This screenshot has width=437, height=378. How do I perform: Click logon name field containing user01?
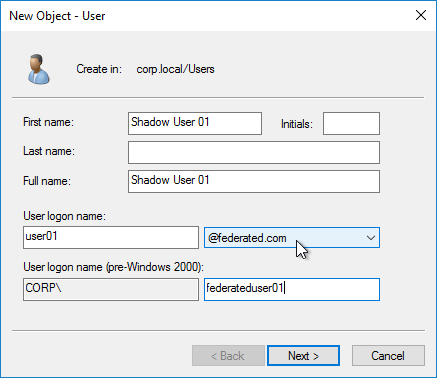(111, 237)
